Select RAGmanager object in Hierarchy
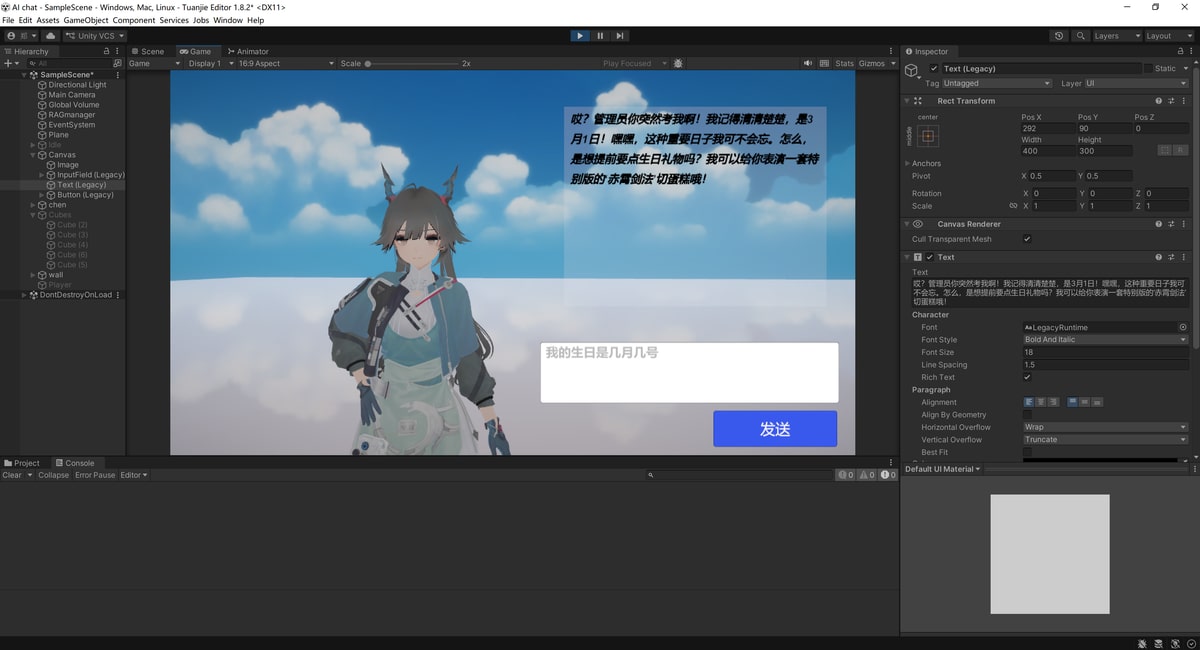Screen dimensions: 1200x650 pyautogui.click(x=71, y=115)
